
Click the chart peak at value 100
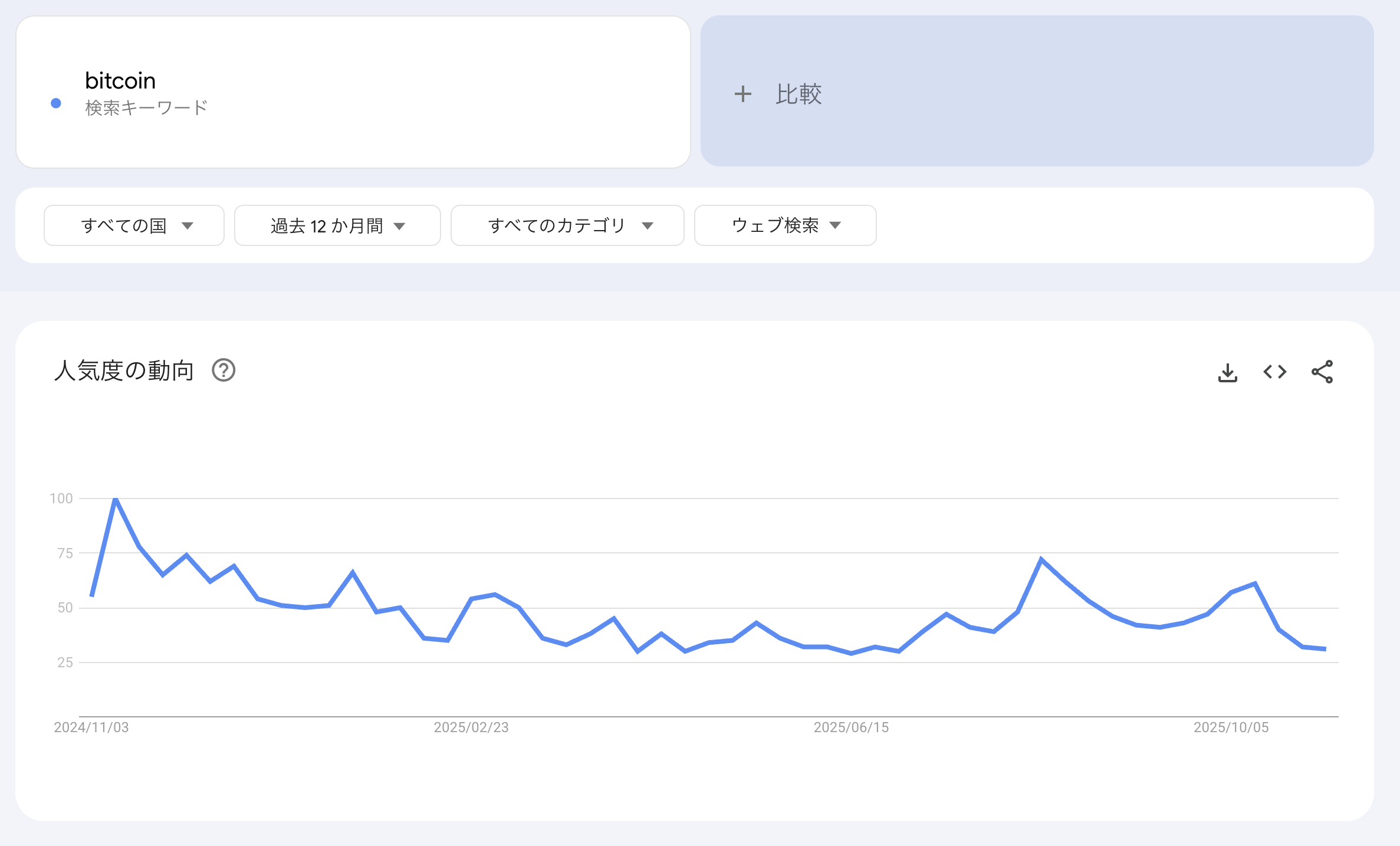(116, 499)
